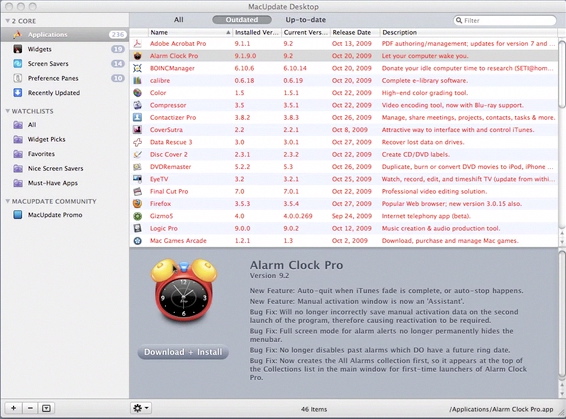
Task: Open the Favorites watchlist folder icon
Action: click(18, 154)
